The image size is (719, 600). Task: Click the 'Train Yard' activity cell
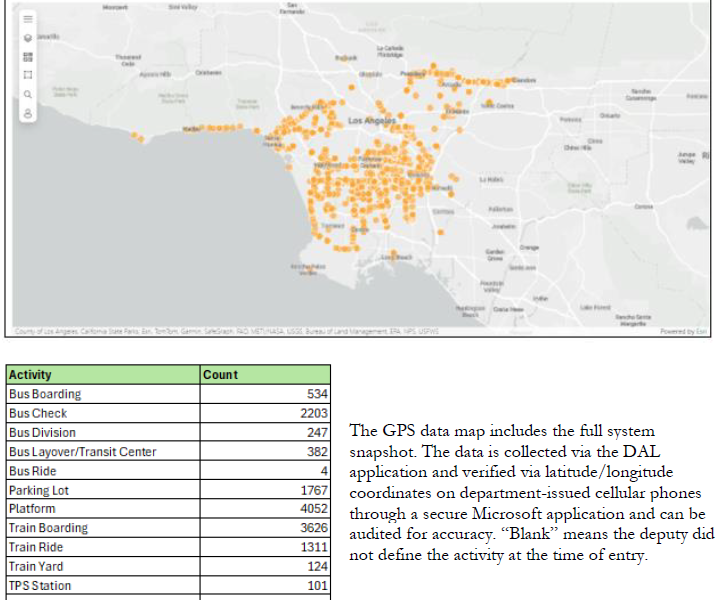point(36,567)
